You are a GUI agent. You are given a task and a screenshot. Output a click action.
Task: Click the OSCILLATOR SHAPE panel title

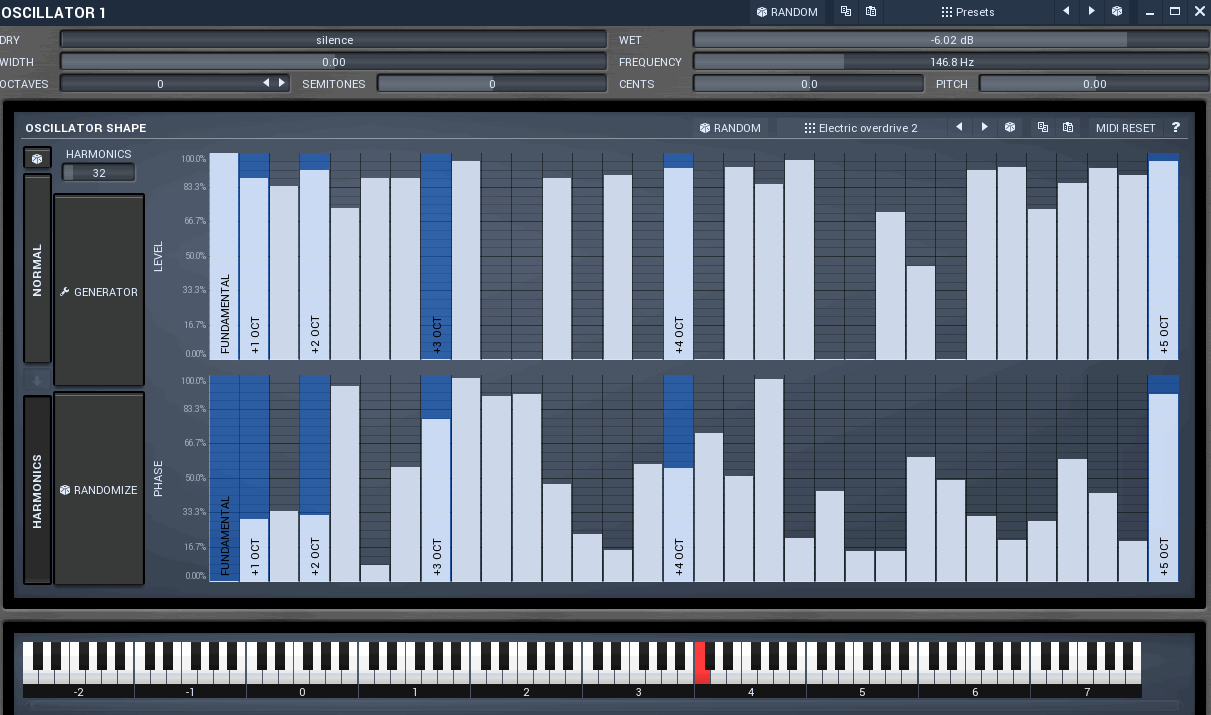pyautogui.click(x=86, y=128)
